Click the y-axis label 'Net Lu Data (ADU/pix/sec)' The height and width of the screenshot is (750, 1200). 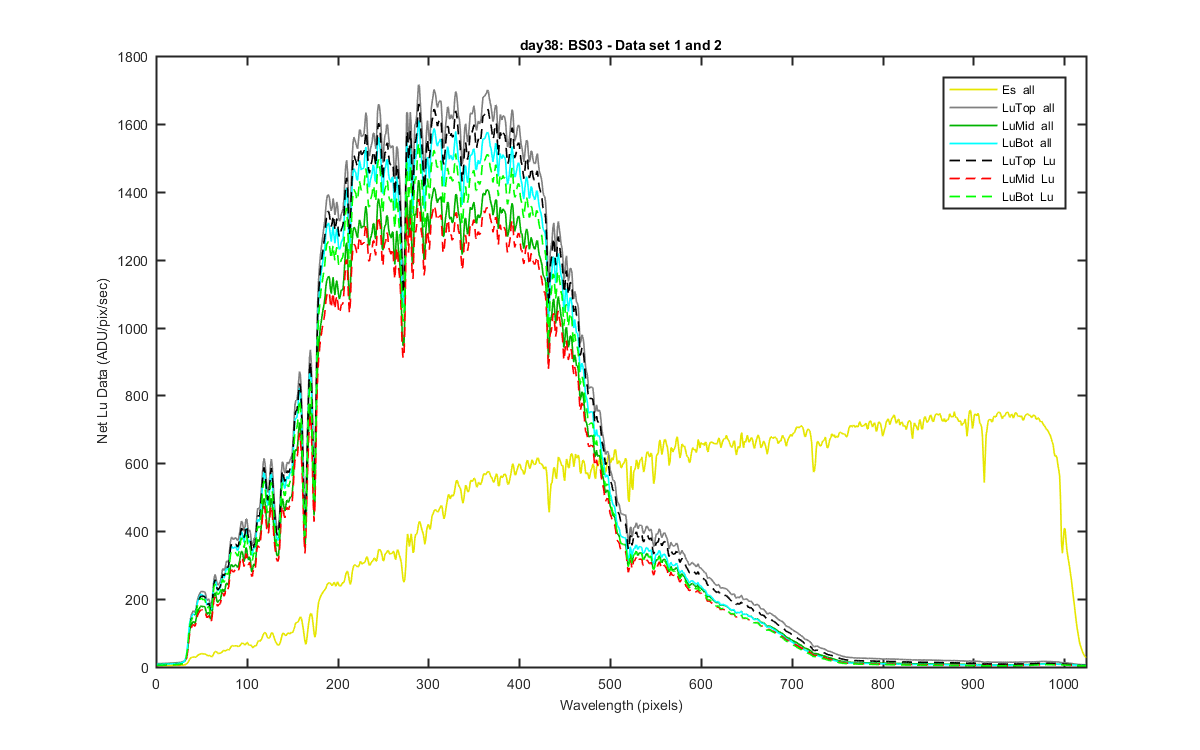pyautogui.click(x=103, y=362)
